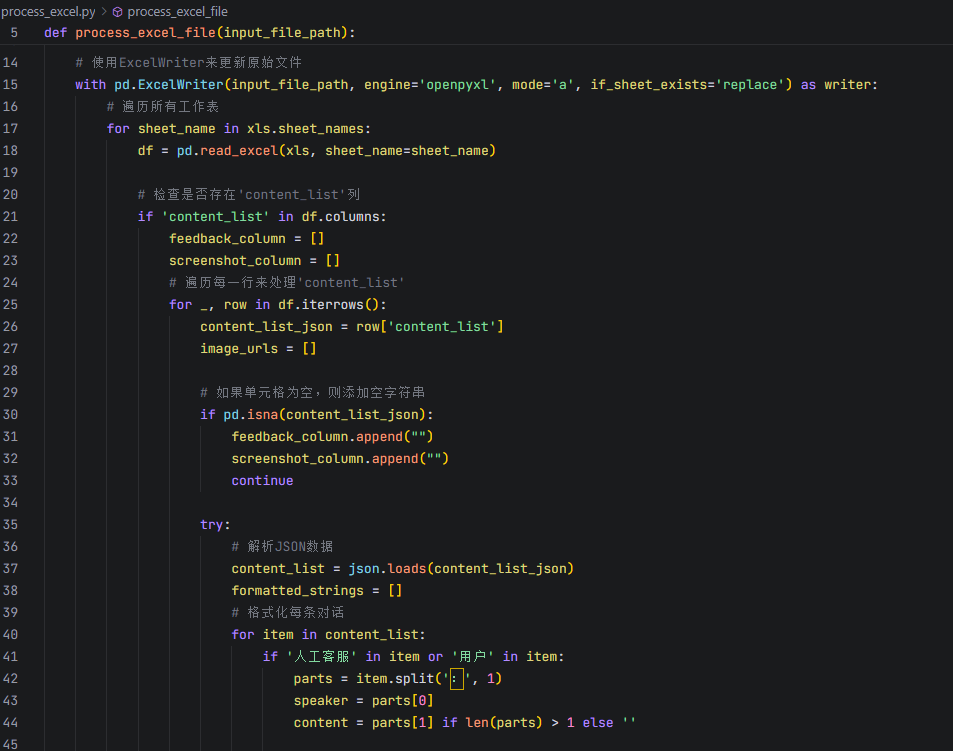Click line number 15 in the gutter
The width and height of the screenshot is (953, 751).
10,84
